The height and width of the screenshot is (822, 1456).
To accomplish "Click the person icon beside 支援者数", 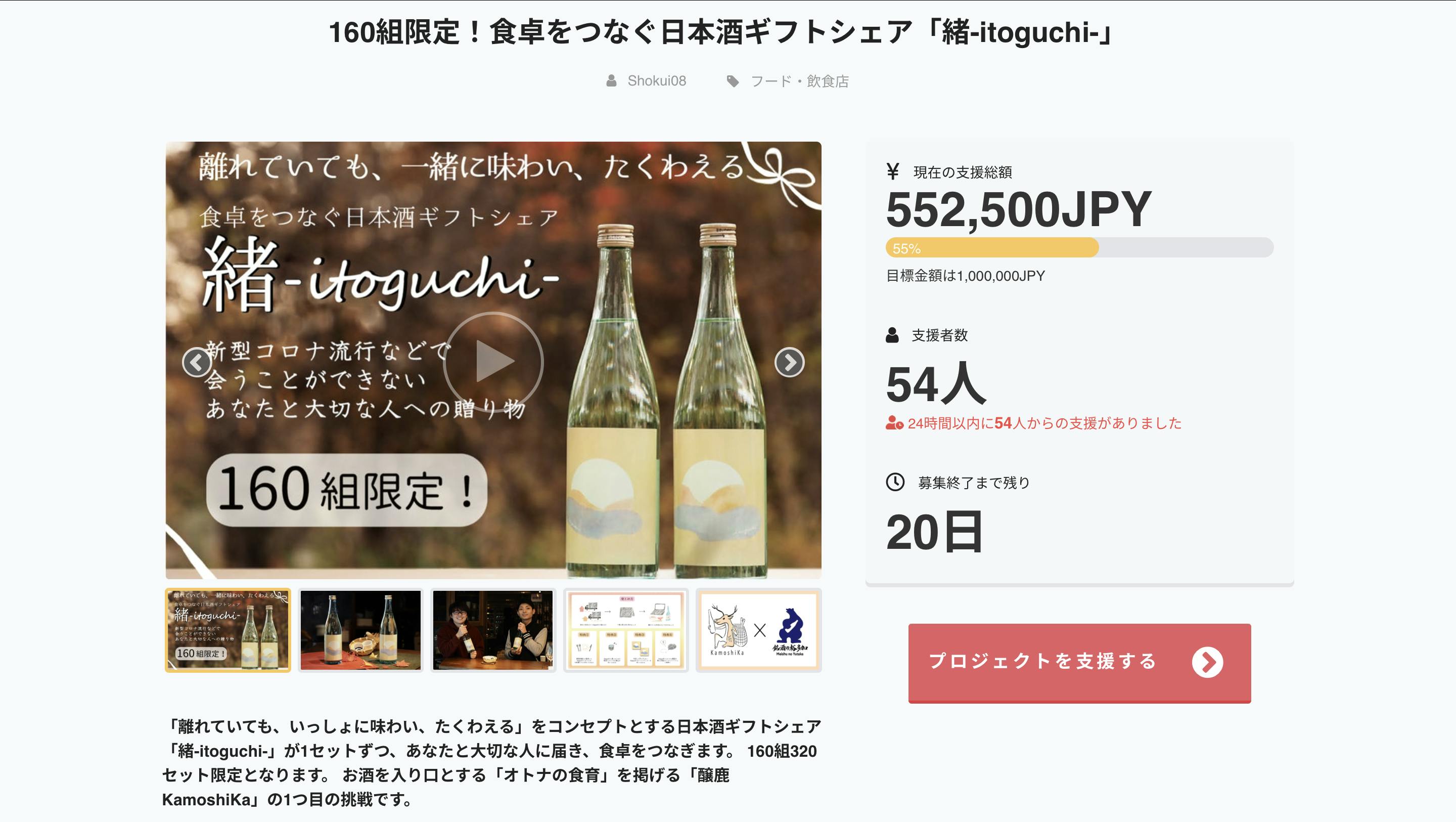I will pyautogui.click(x=892, y=335).
